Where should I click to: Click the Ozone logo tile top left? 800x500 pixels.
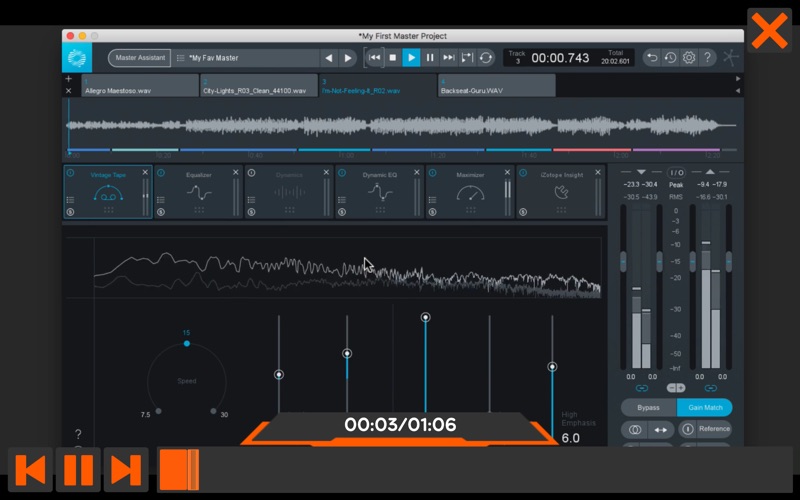[x=77, y=58]
